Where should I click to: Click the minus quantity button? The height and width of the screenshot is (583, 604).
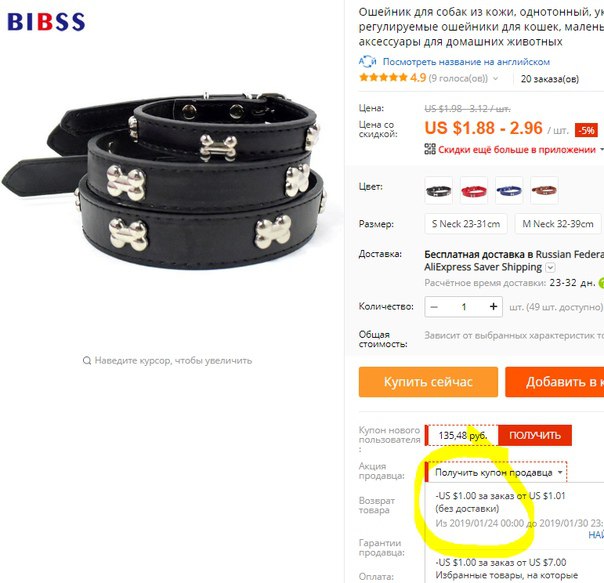[434, 307]
